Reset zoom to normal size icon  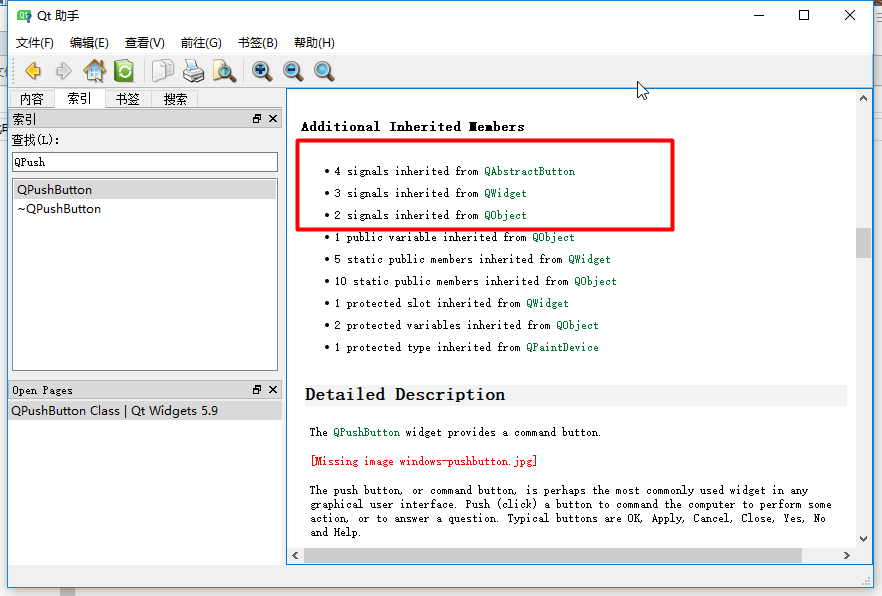point(323,71)
